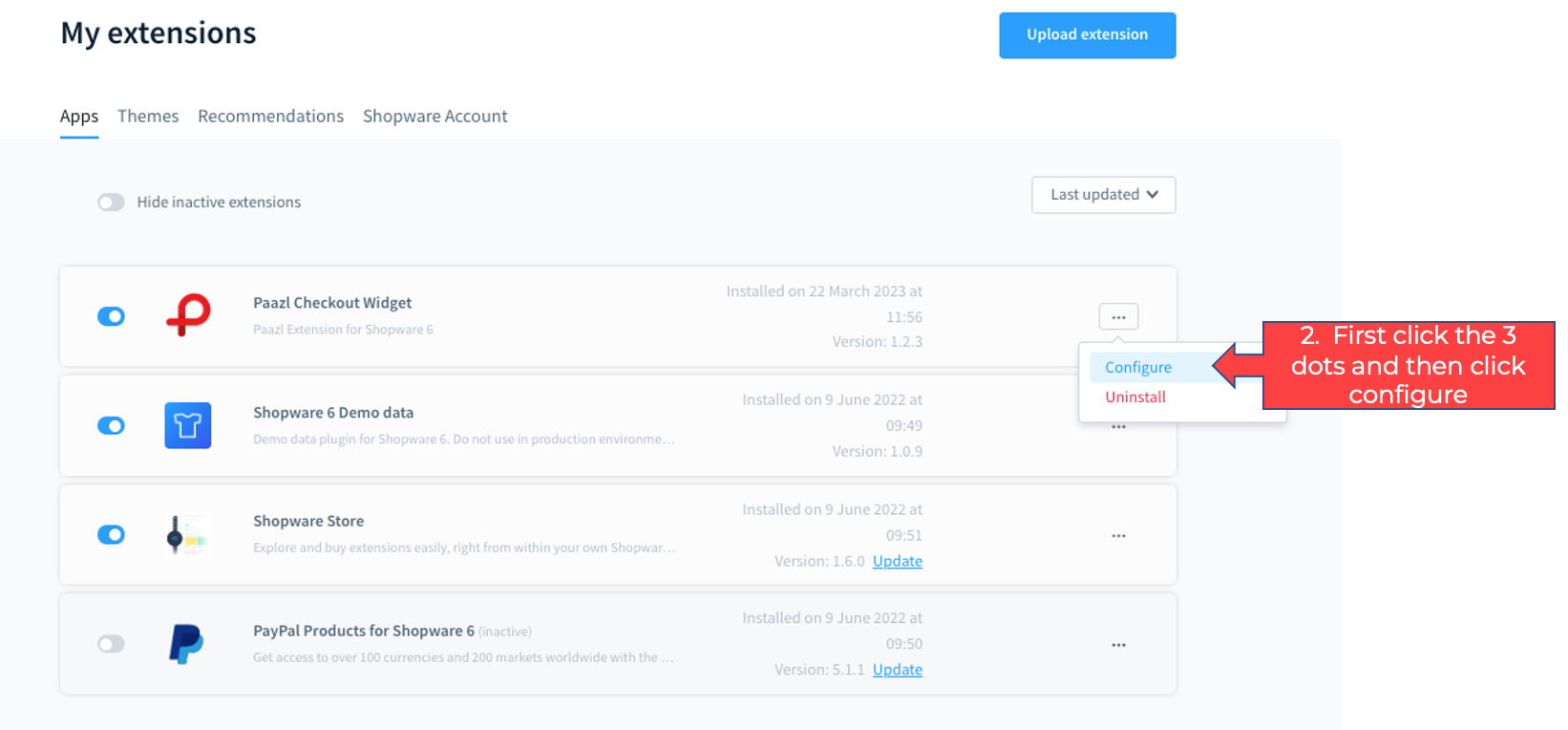Click the Shopware Store title text
The width and height of the screenshot is (1568, 730).
point(308,522)
